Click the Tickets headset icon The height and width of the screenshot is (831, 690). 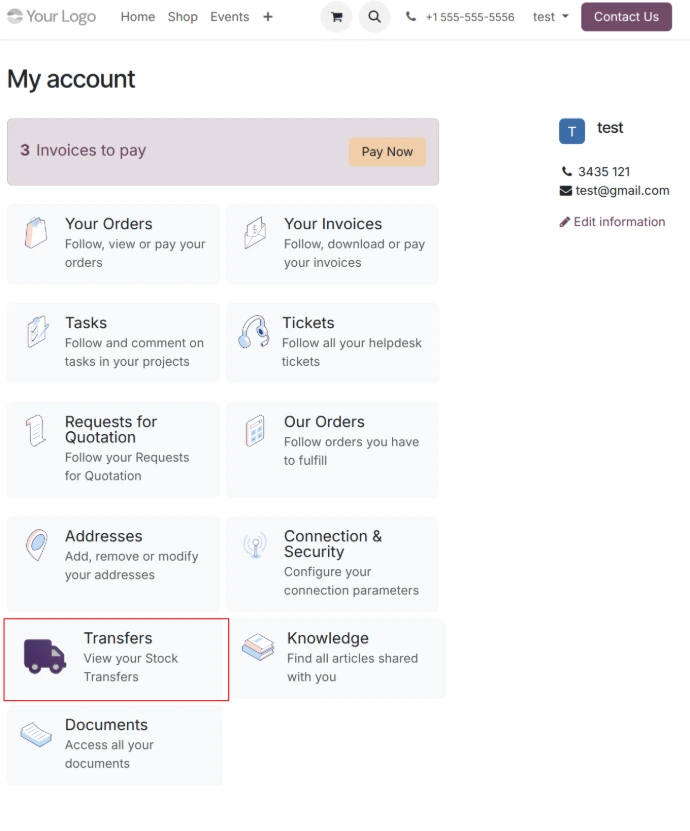(254, 331)
